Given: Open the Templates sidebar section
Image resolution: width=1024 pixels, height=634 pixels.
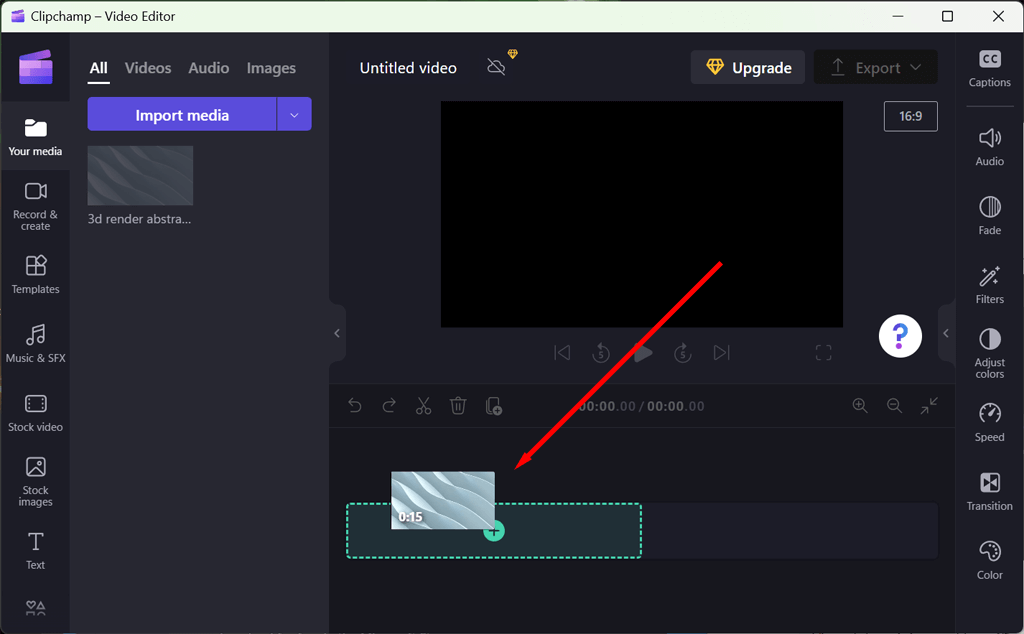Looking at the screenshot, I should click(x=35, y=274).
